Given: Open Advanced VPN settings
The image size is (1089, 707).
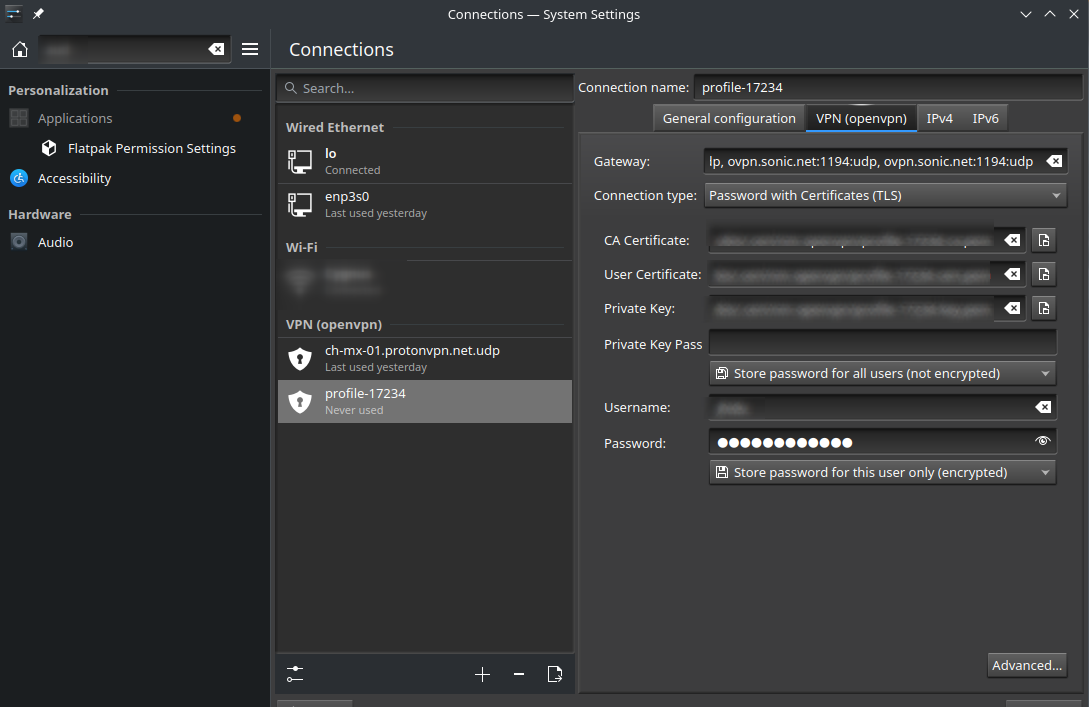Looking at the screenshot, I should click(x=1026, y=665).
